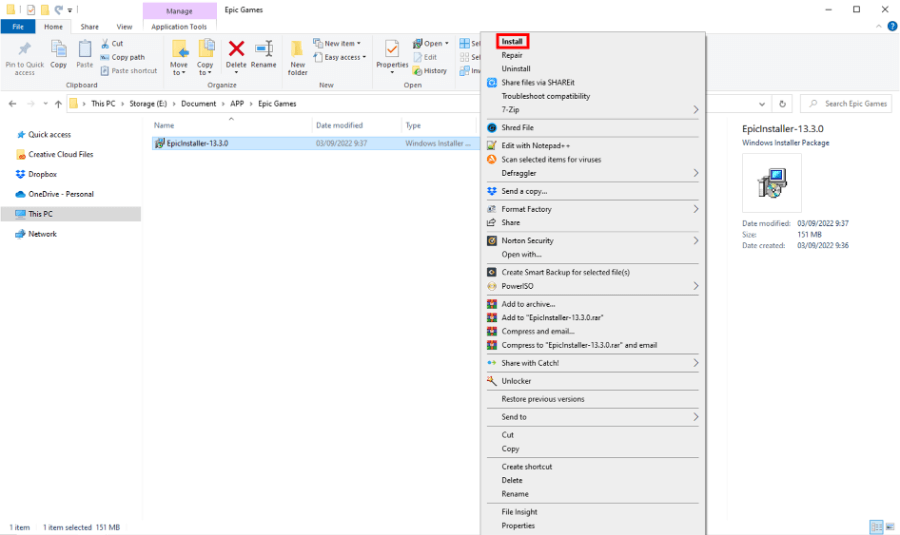Click the Cut scissors ribbon button
Viewport: 900px width, 535px height.
tap(112, 44)
